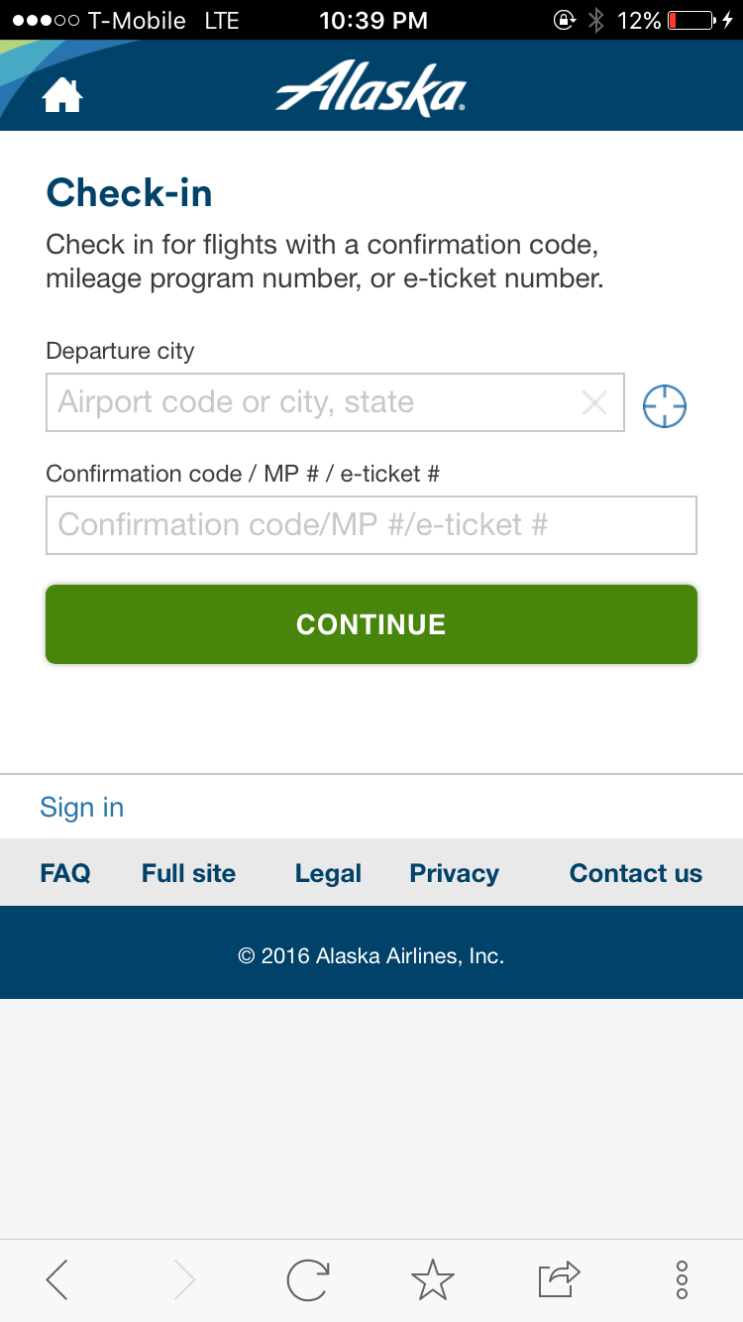Image resolution: width=743 pixels, height=1322 pixels.
Task: Open the three-dot browser menu
Action: (682, 1280)
